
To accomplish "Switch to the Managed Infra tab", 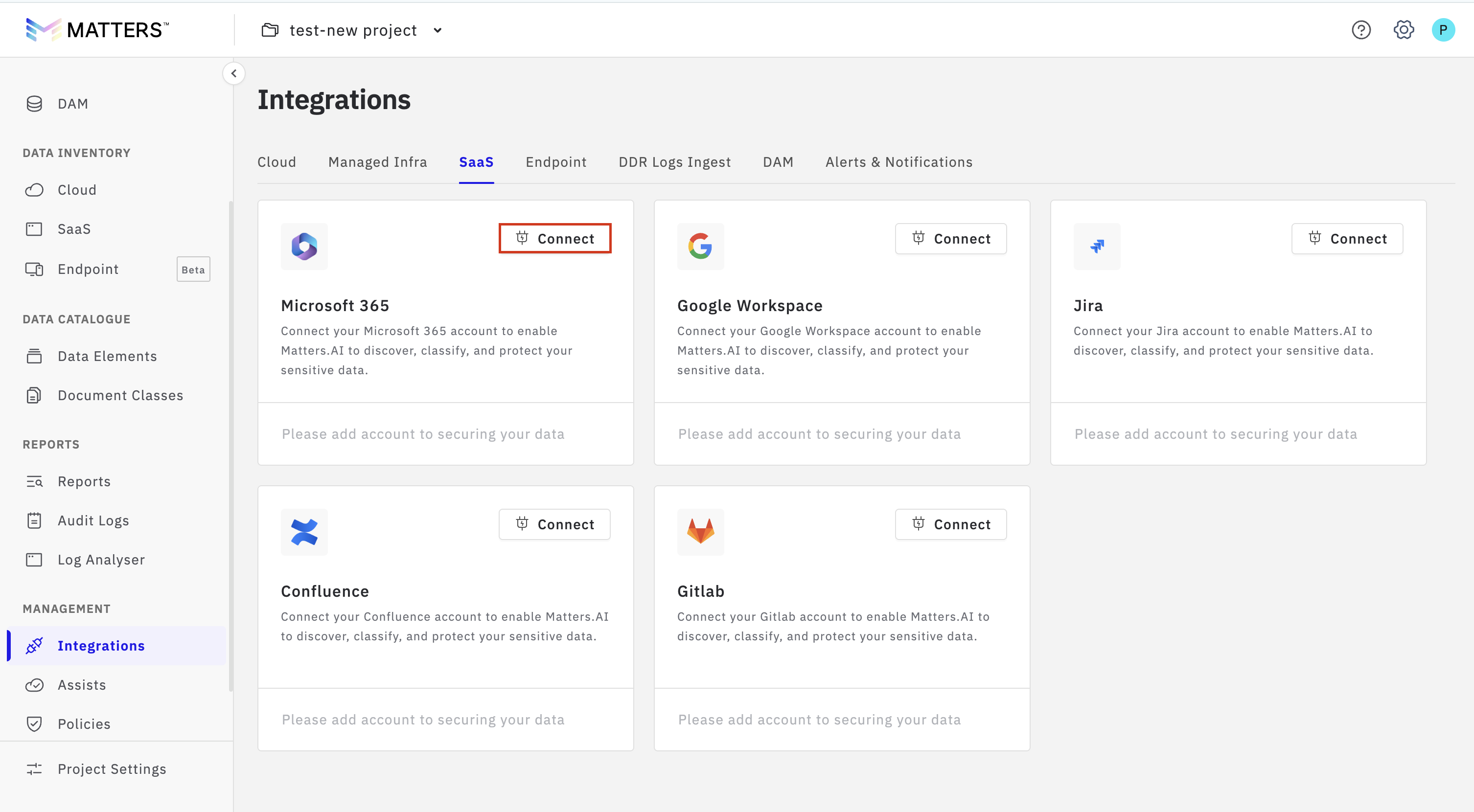I will coord(378,162).
